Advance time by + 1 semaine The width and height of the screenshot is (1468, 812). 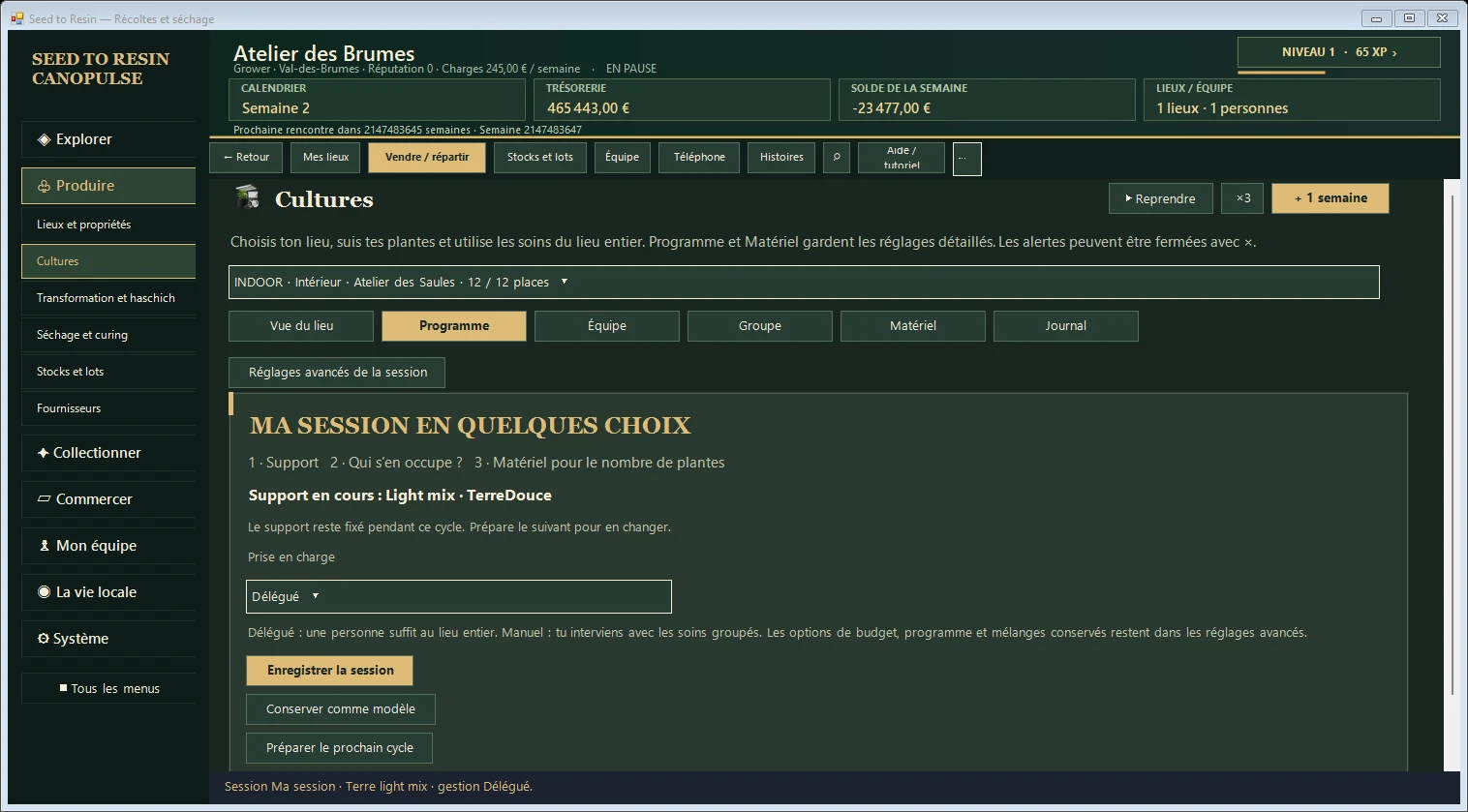click(1330, 198)
